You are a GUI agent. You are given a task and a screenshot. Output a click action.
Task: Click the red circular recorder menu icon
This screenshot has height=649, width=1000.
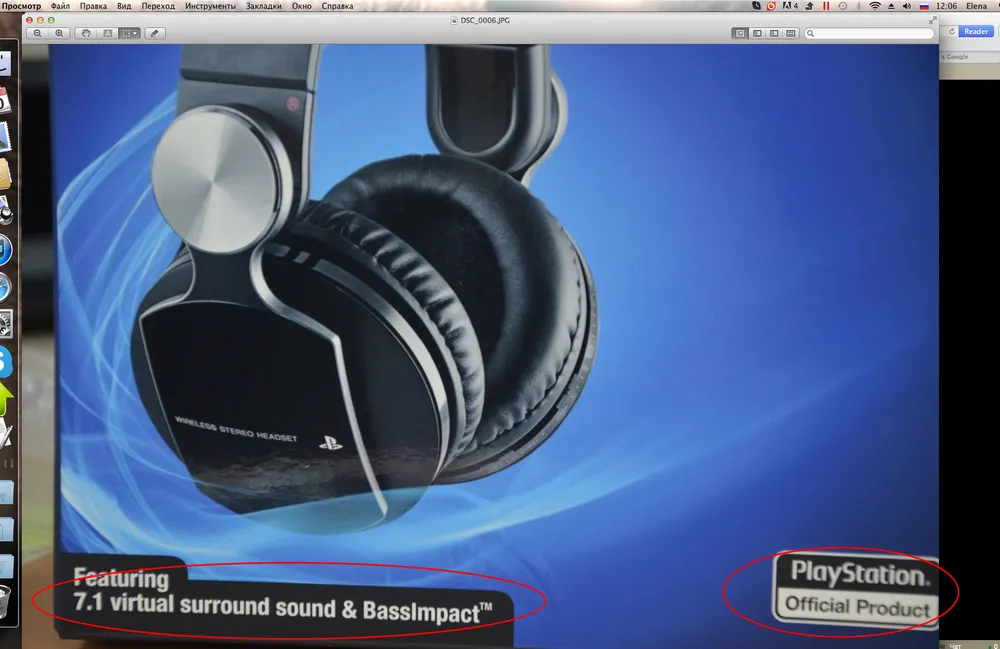pyautogui.click(x=771, y=6)
